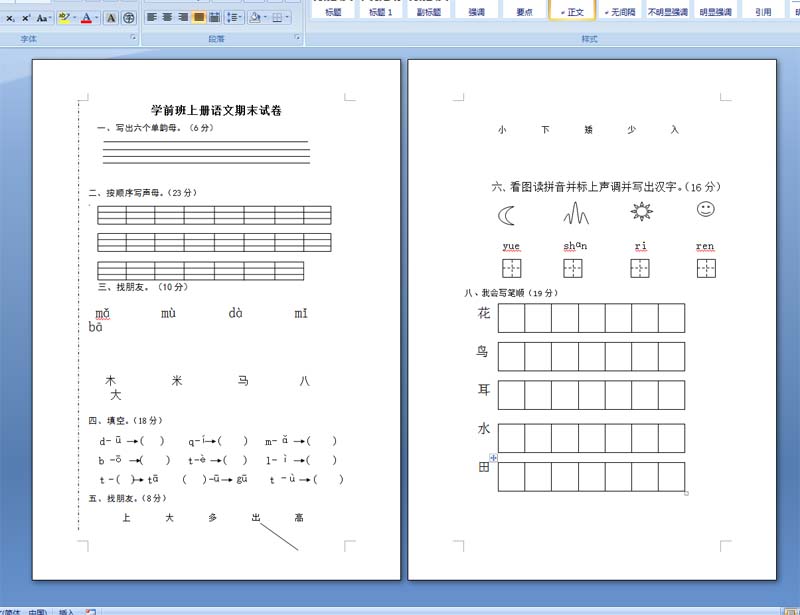Align paragraph text to the right

tap(183, 18)
